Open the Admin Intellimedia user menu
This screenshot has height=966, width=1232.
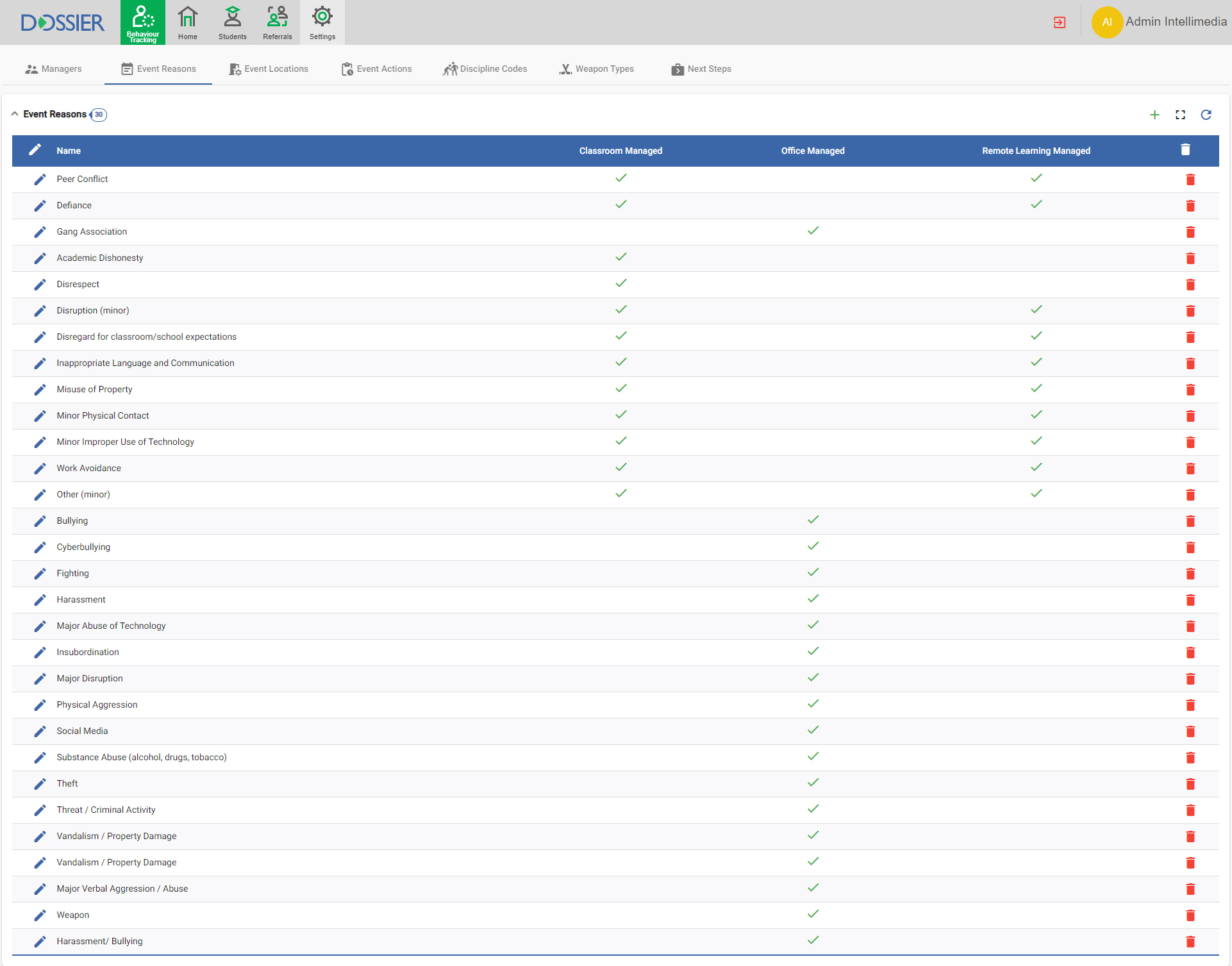[x=1159, y=22]
